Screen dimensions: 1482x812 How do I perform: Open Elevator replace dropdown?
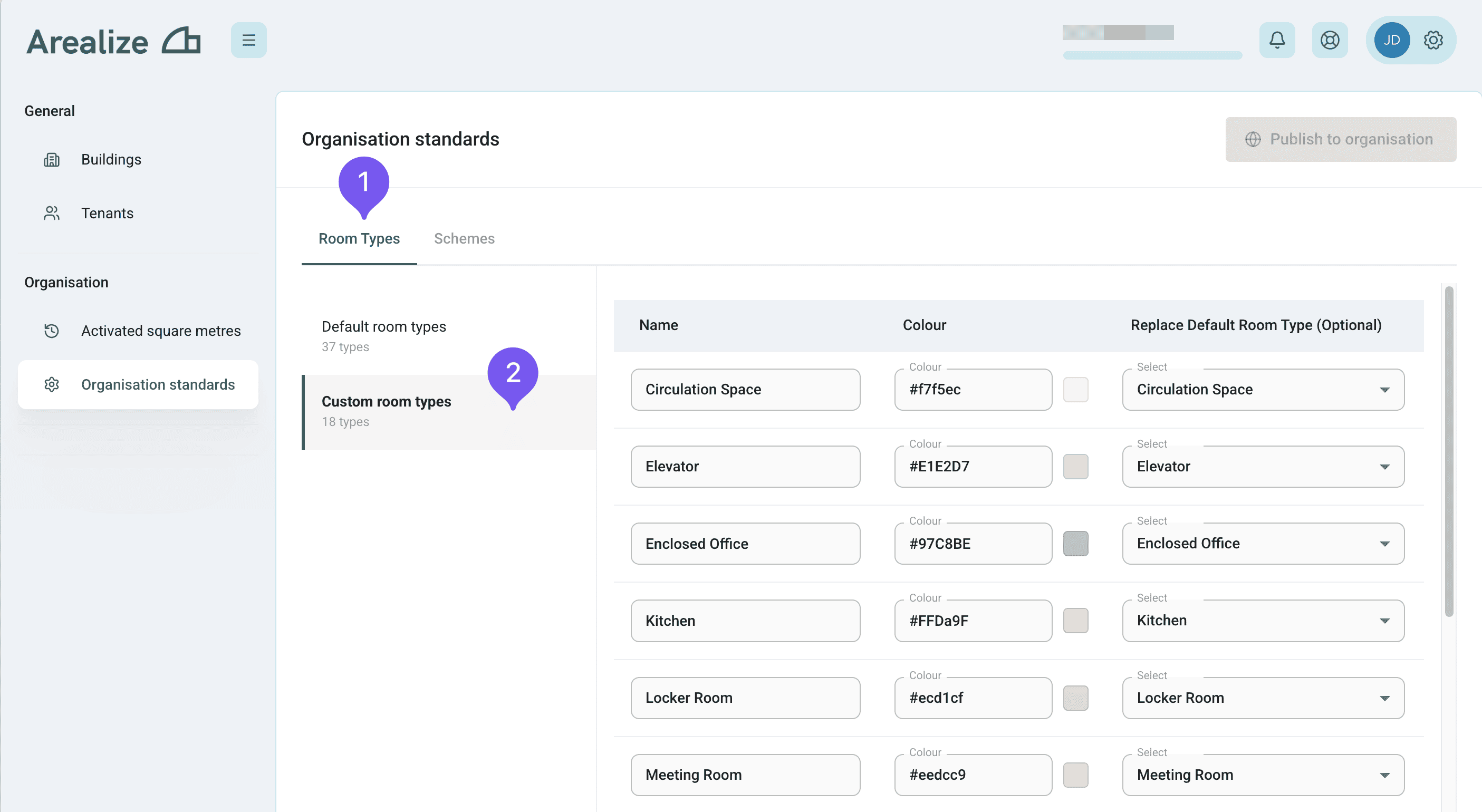pos(1263,467)
